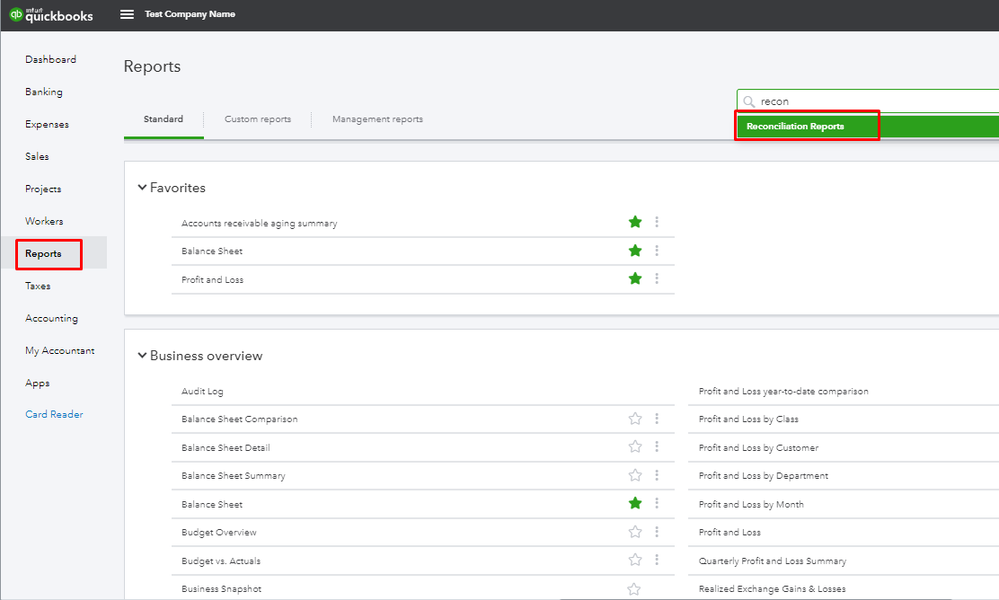
Task: Open more options for Accounts receivable aging summary
Action: coord(657,222)
